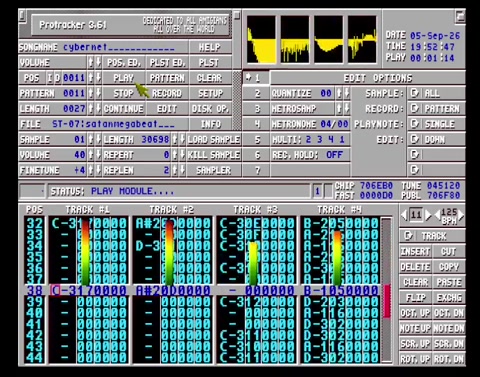
Task: Toggle EDIT direction set to DOWN
Action: [436, 139]
